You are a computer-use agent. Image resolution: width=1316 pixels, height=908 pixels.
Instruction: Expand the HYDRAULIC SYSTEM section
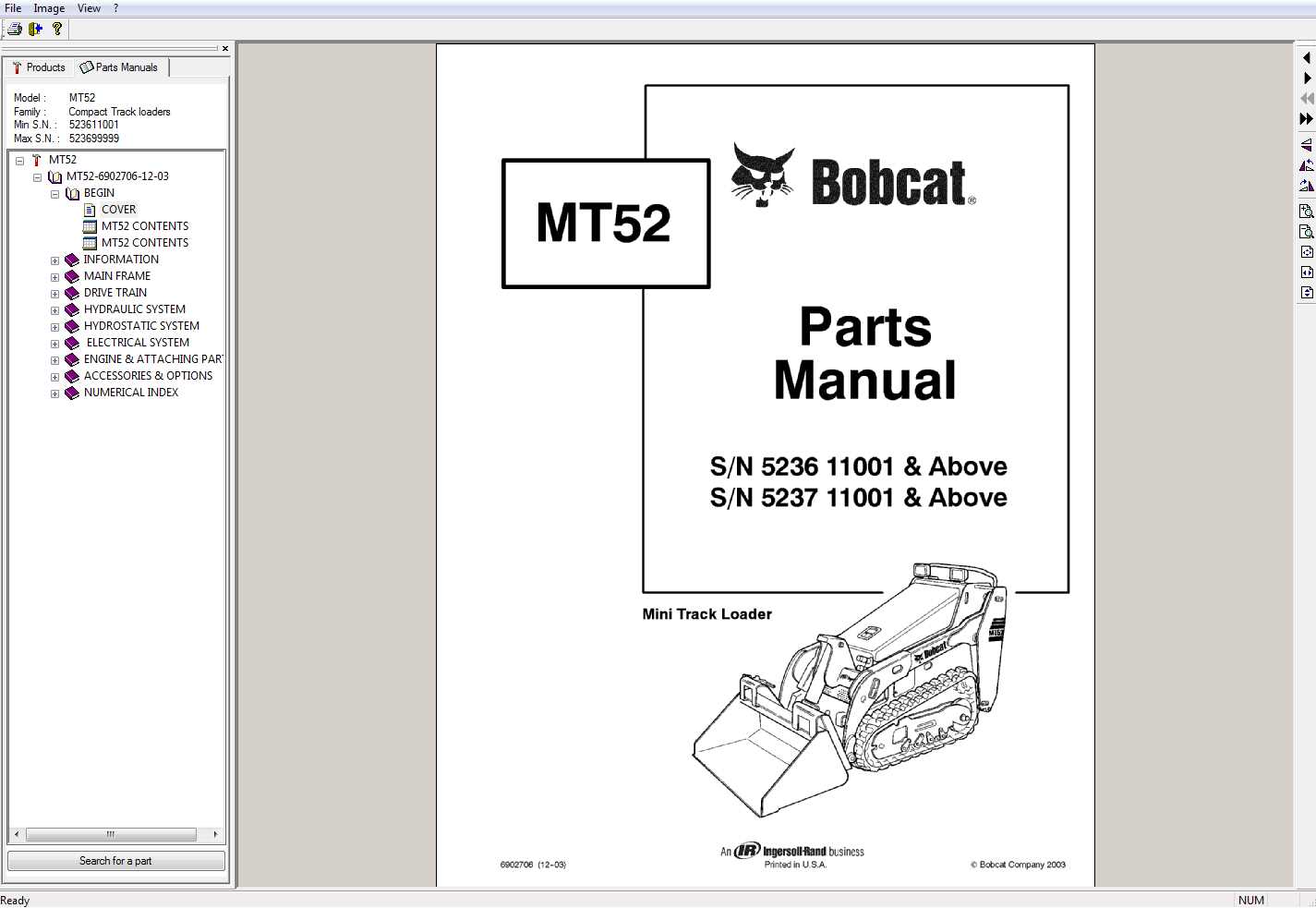click(54, 310)
